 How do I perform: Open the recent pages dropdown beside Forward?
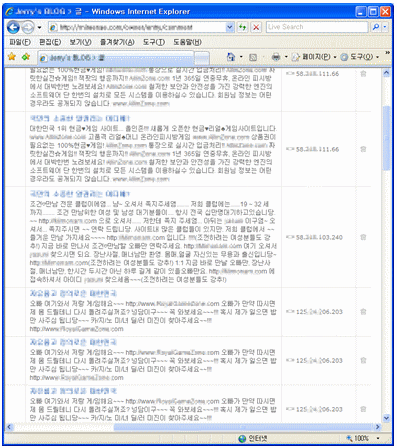(x=39, y=27)
